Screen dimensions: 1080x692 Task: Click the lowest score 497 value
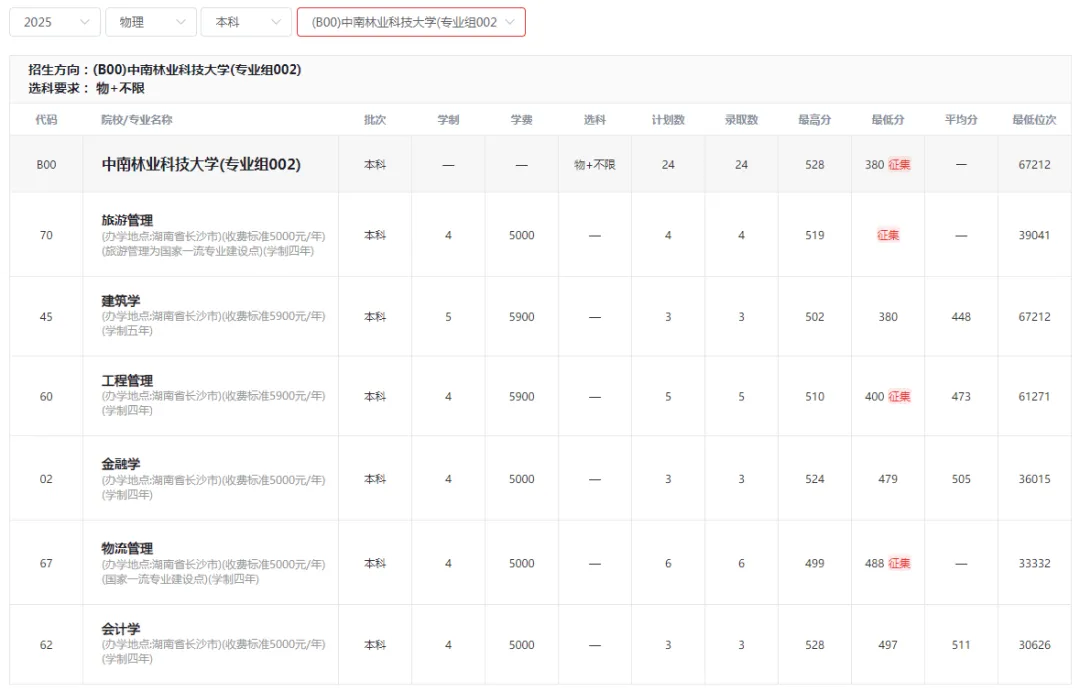[x=888, y=645]
